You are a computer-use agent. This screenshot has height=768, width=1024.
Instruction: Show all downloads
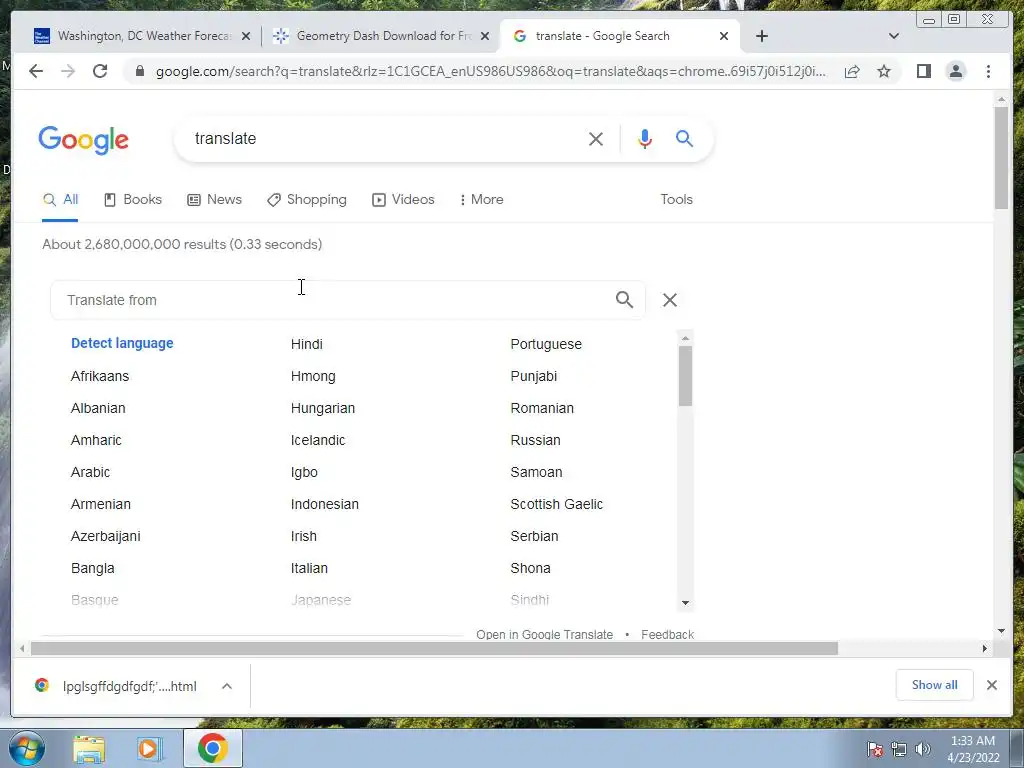click(x=935, y=685)
